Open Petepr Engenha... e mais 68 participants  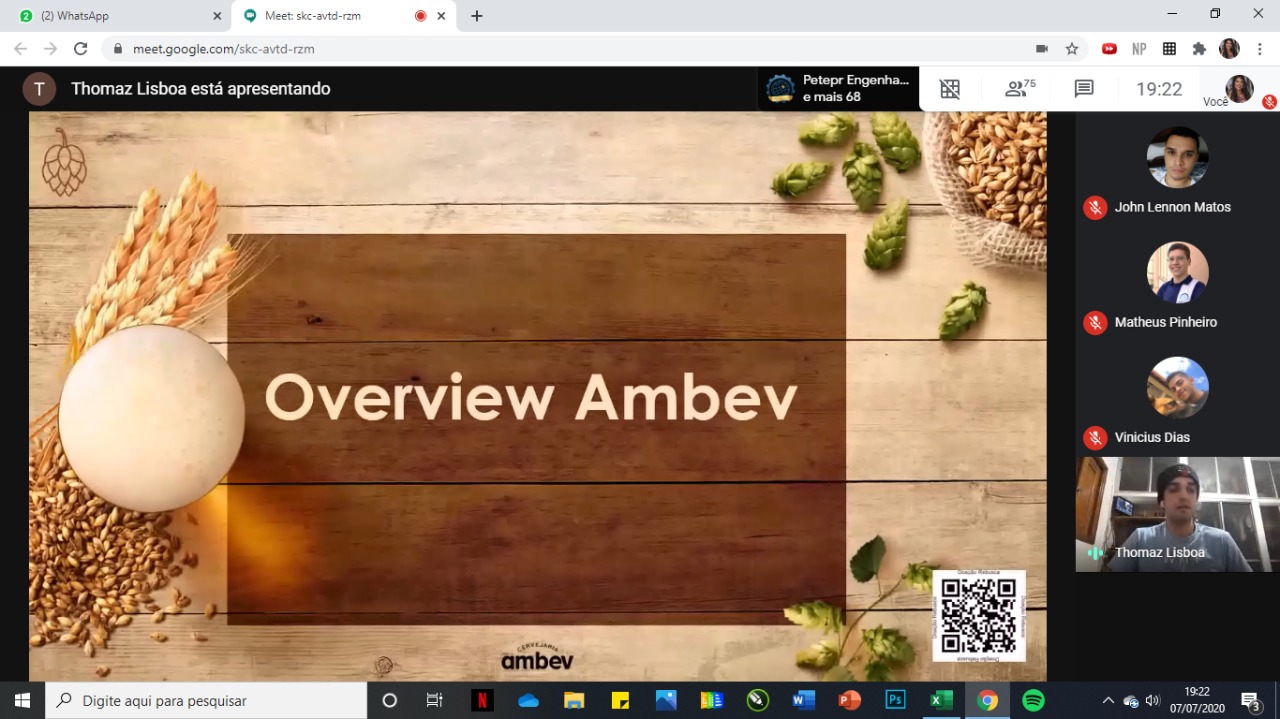click(x=838, y=89)
